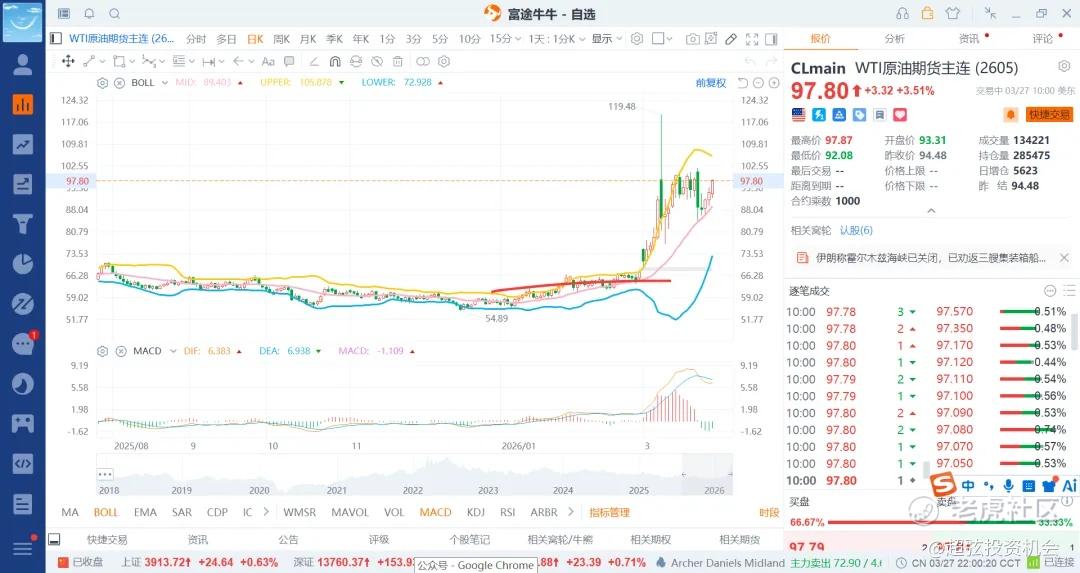The height and width of the screenshot is (573, 1080).
Task: Open the search magnifier in the title bar
Action: coord(115,14)
